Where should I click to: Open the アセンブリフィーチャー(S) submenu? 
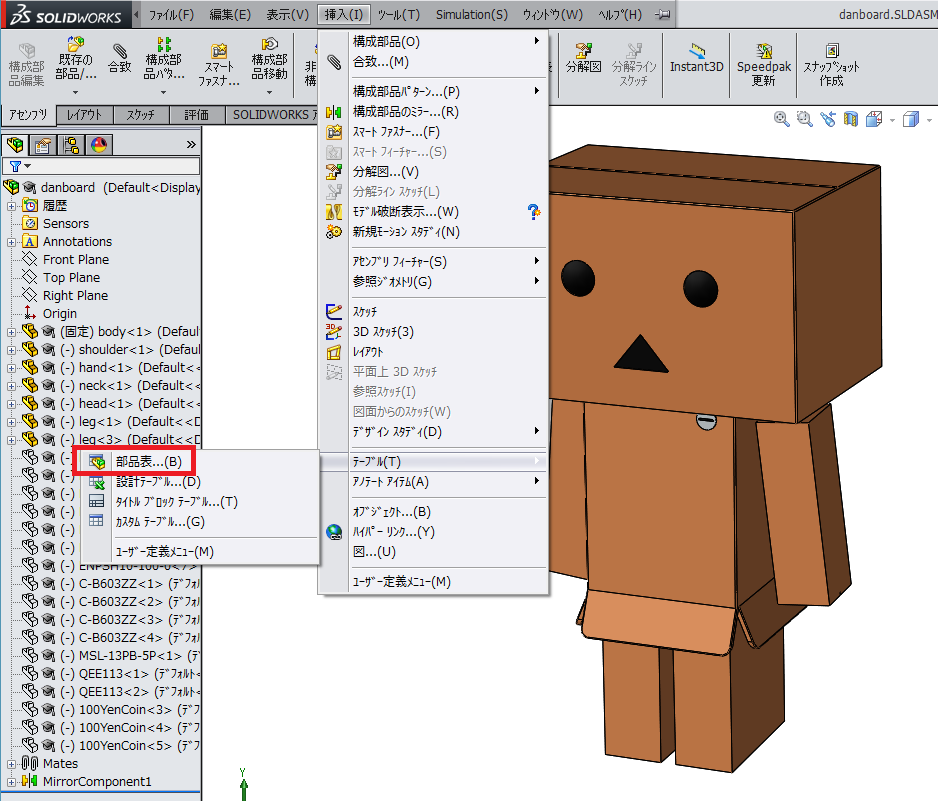[400, 261]
